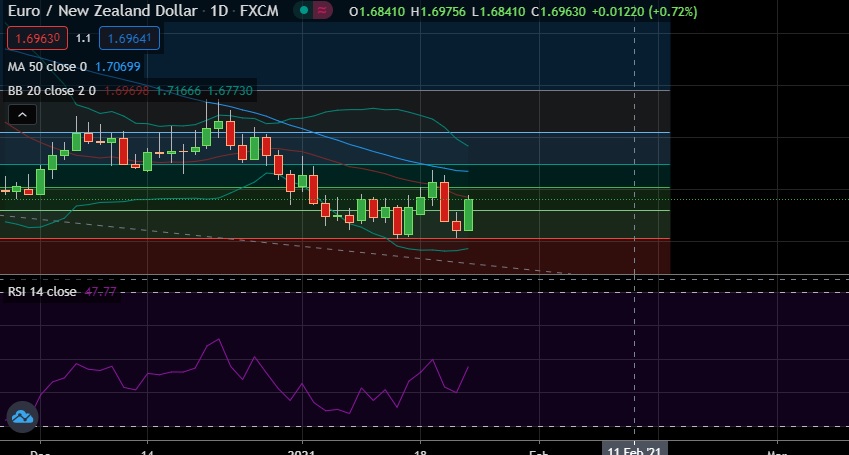Select the BB 20 close 2 0 indicator legend
The height and width of the screenshot is (455, 849).
pos(52,90)
